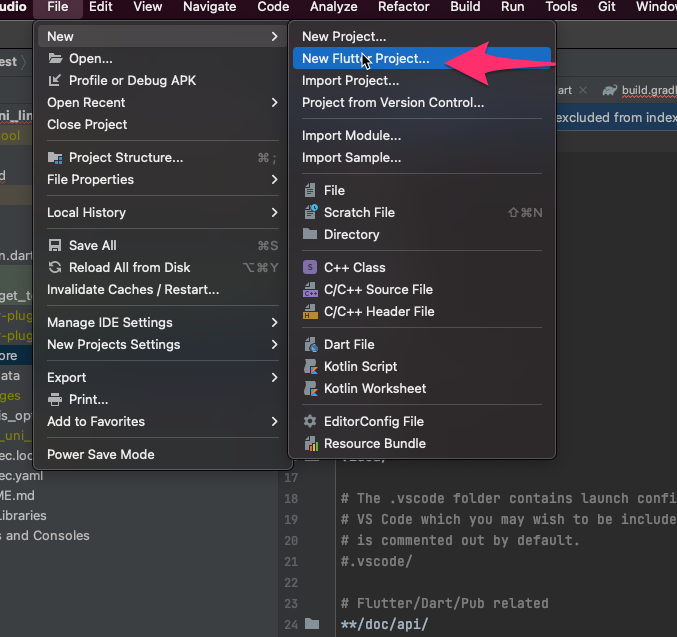
Task: Click the Resource Bundle icon
Action: point(311,443)
